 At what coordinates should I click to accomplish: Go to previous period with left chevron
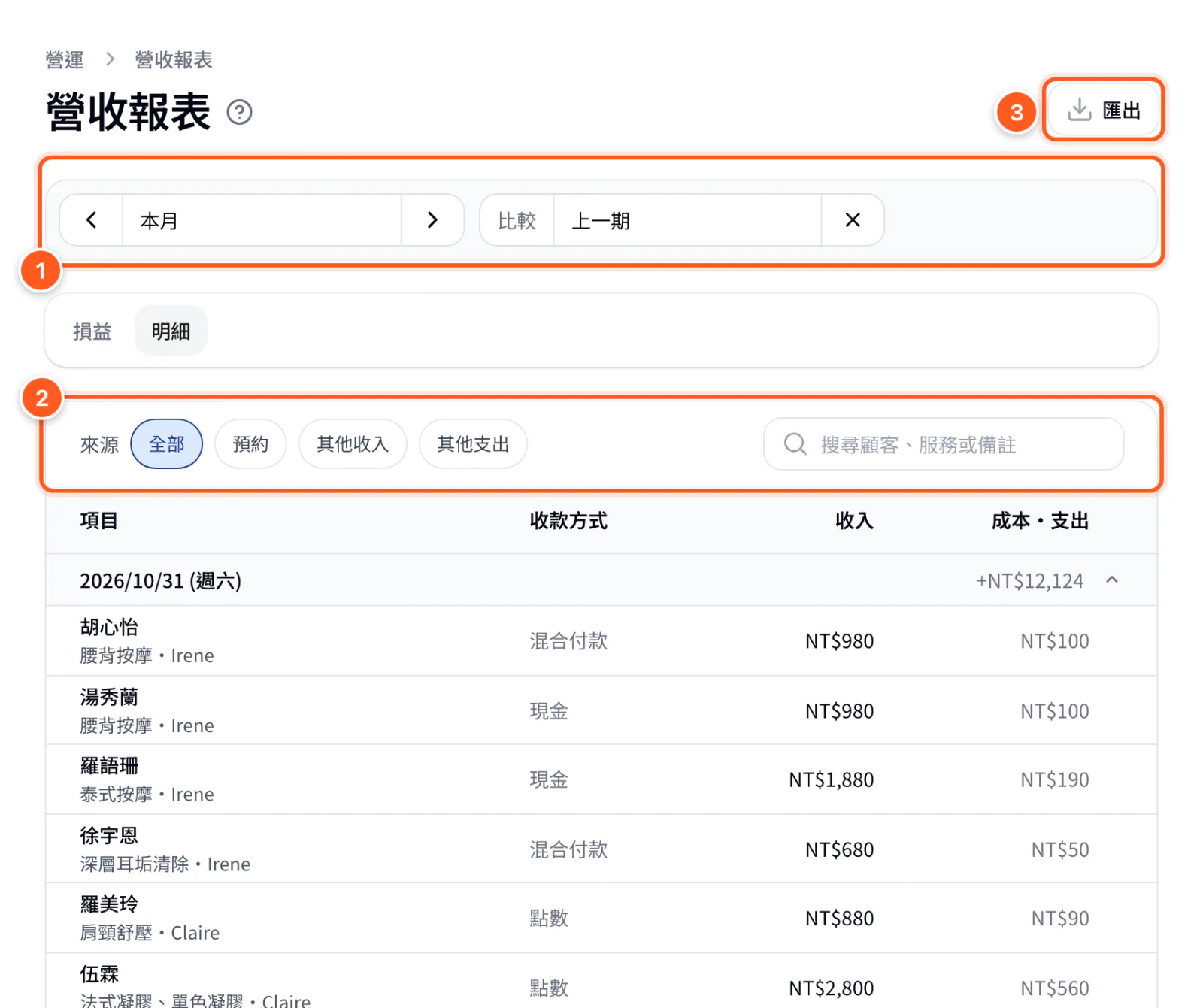[91, 220]
